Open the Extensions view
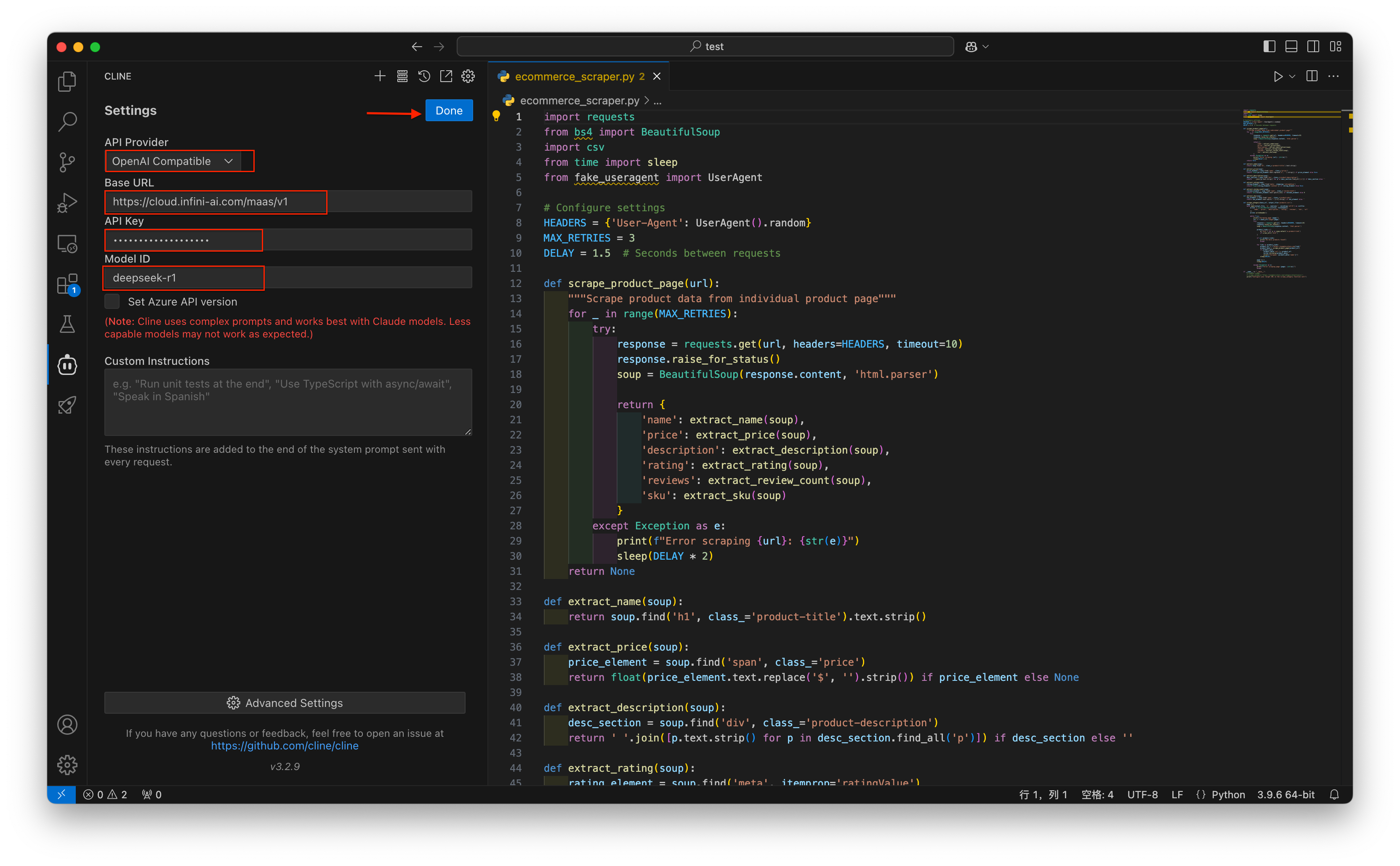This screenshot has width=1400, height=866. click(67, 284)
